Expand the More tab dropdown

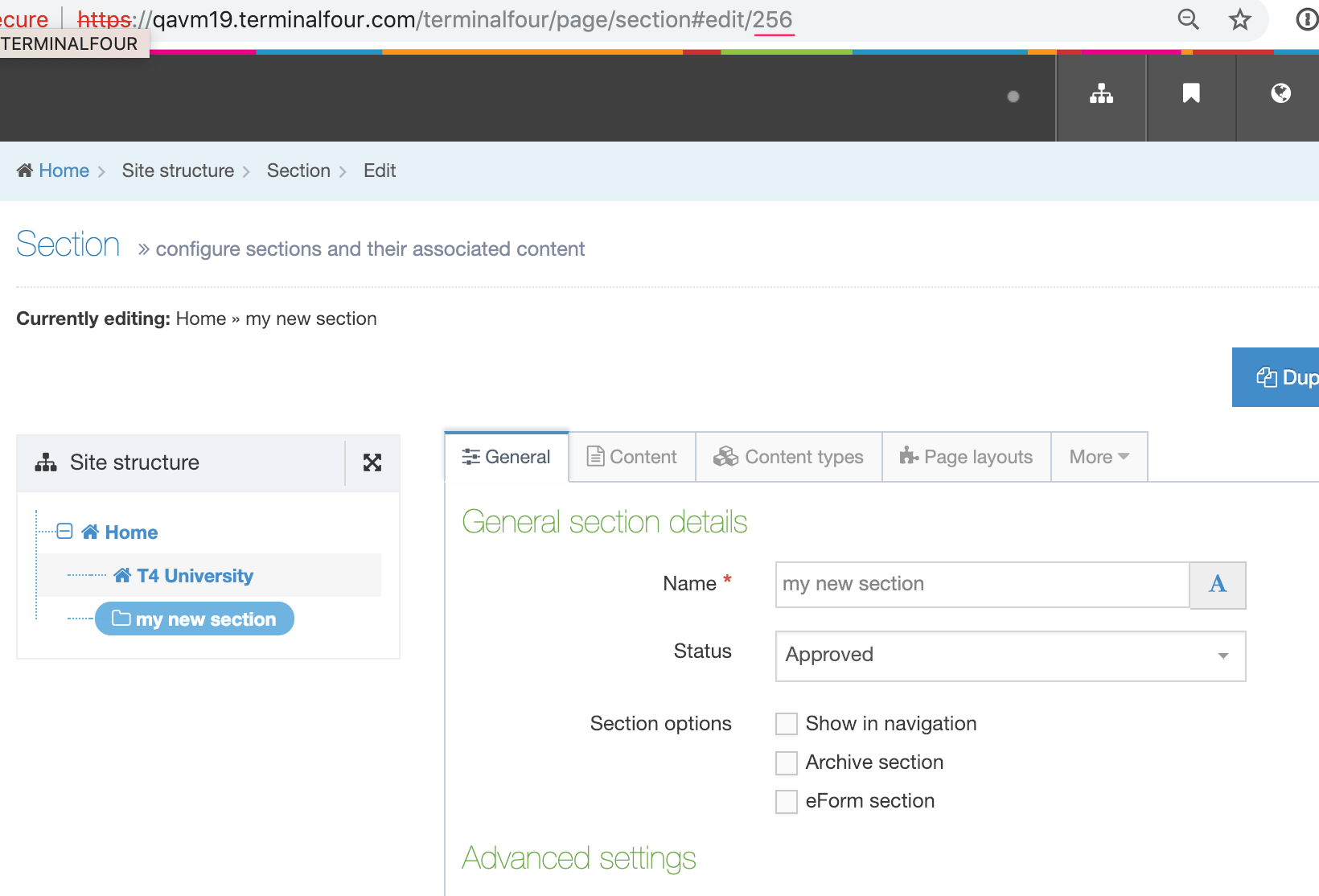tap(1099, 457)
